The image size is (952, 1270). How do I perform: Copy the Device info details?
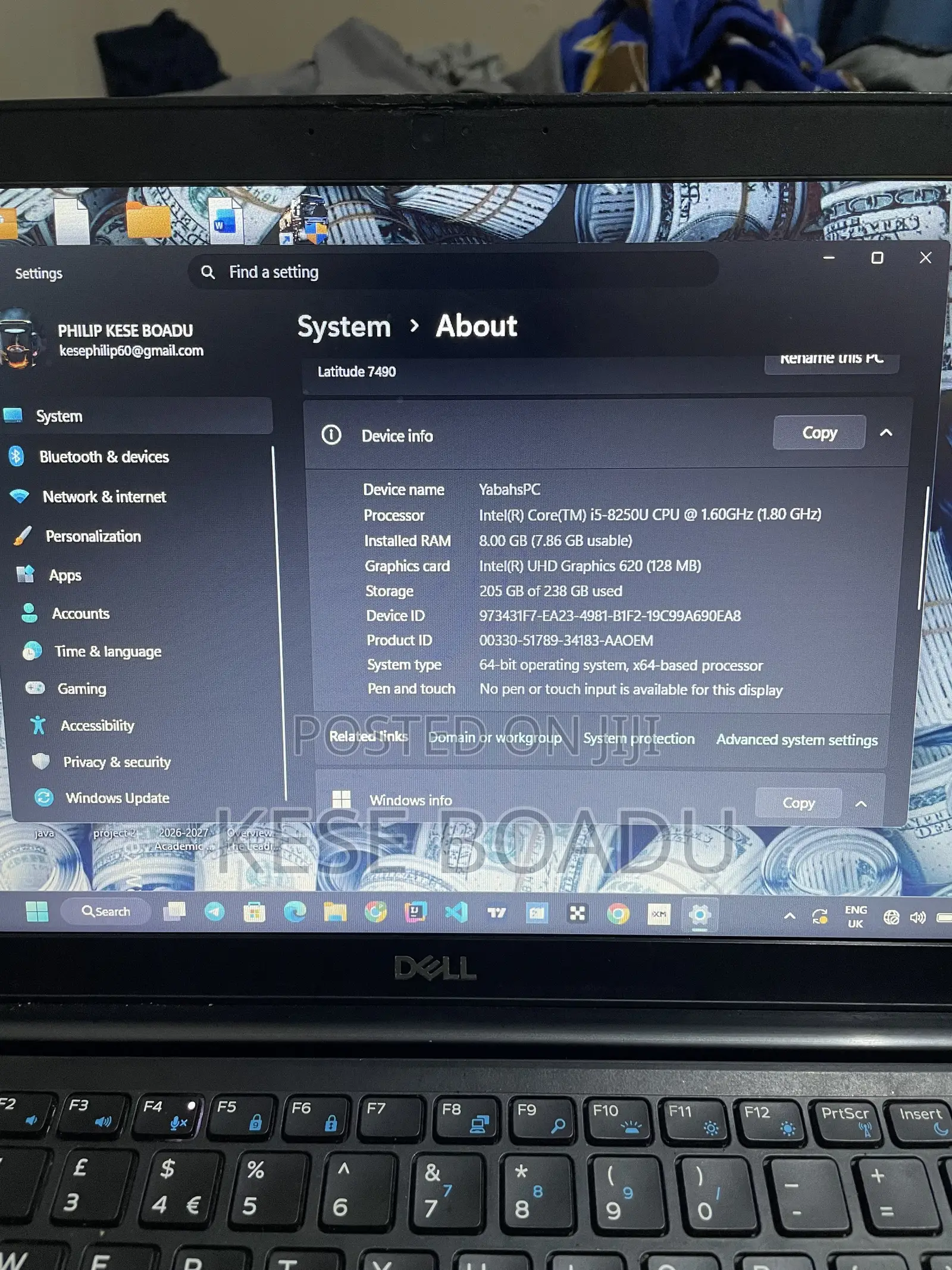tap(819, 433)
